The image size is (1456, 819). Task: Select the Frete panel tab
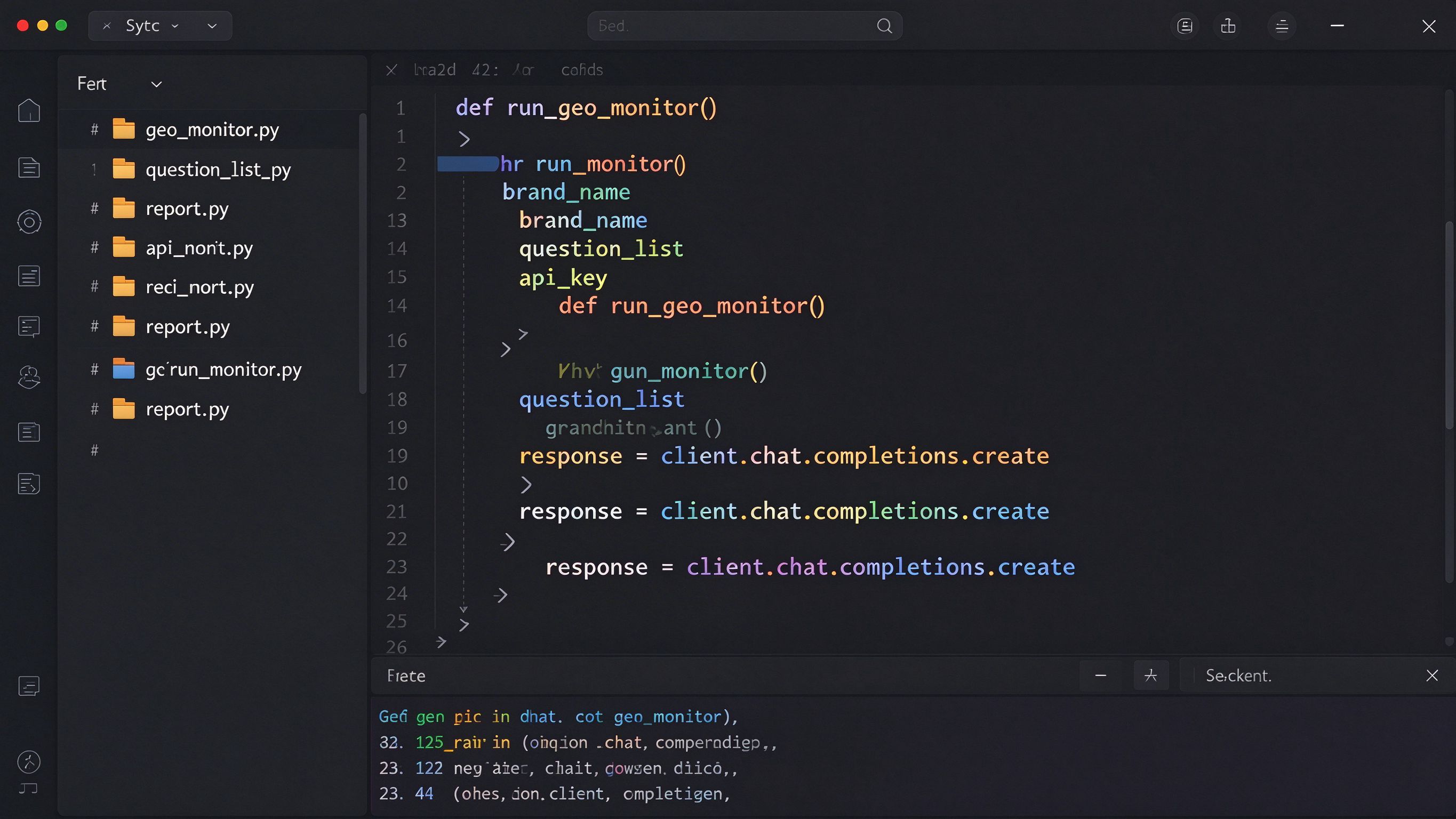(x=406, y=676)
